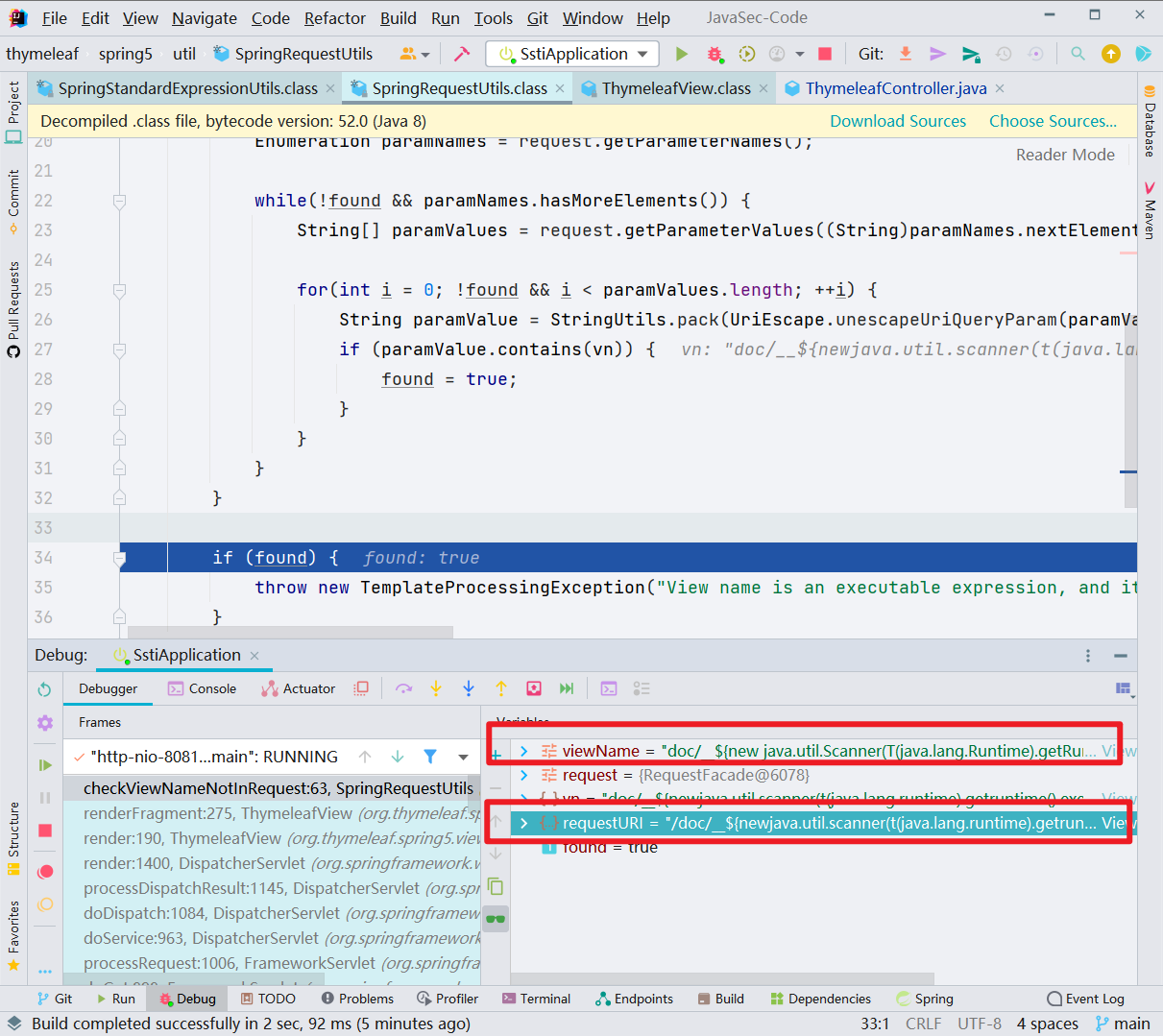Open Problems tool window
Image resolution: width=1163 pixels, height=1036 pixels.
358,999
